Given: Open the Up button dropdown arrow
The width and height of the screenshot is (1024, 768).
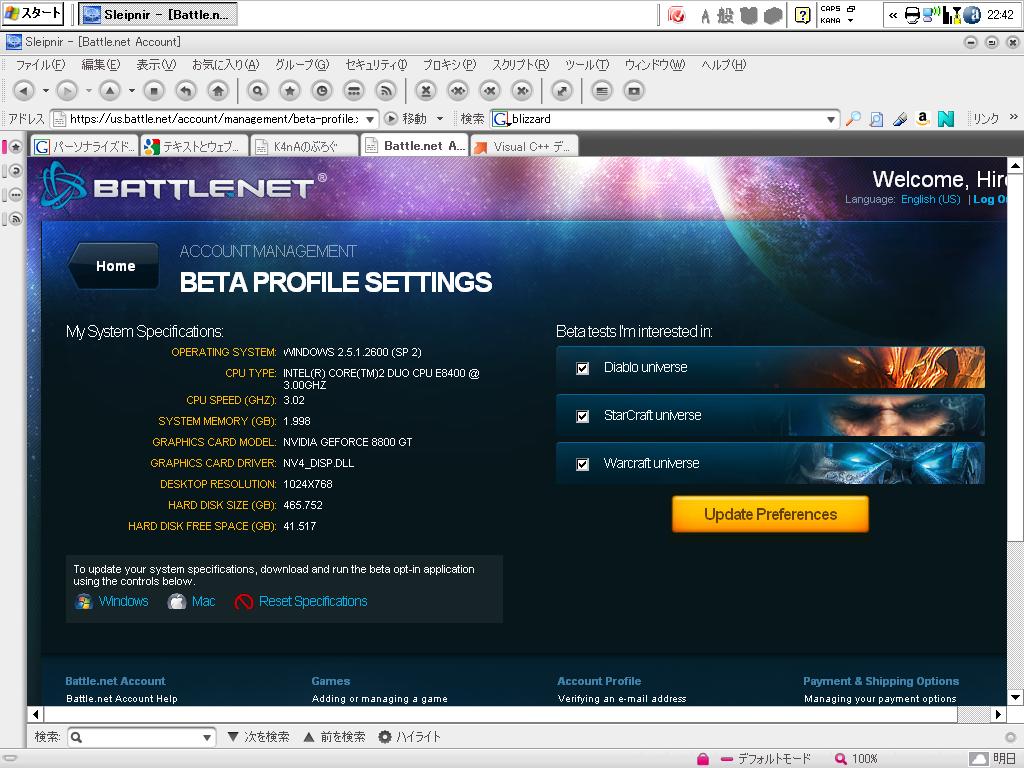Looking at the screenshot, I should tap(132, 91).
